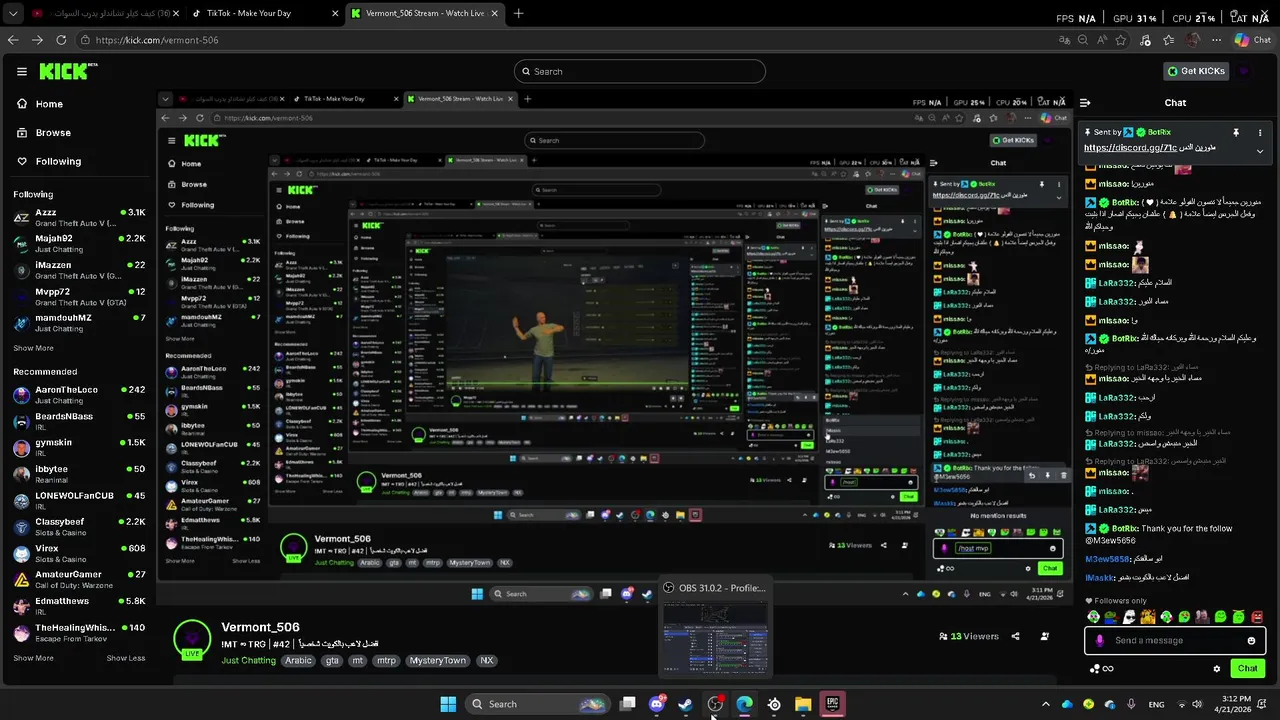Refresh the page in browser toolbar
Image resolution: width=1280 pixels, height=720 pixels.
click(x=61, y=40)
